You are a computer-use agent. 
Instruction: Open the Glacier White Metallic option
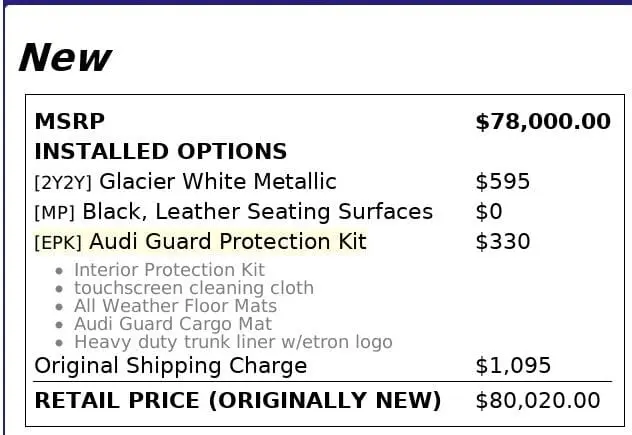(218, 182)
